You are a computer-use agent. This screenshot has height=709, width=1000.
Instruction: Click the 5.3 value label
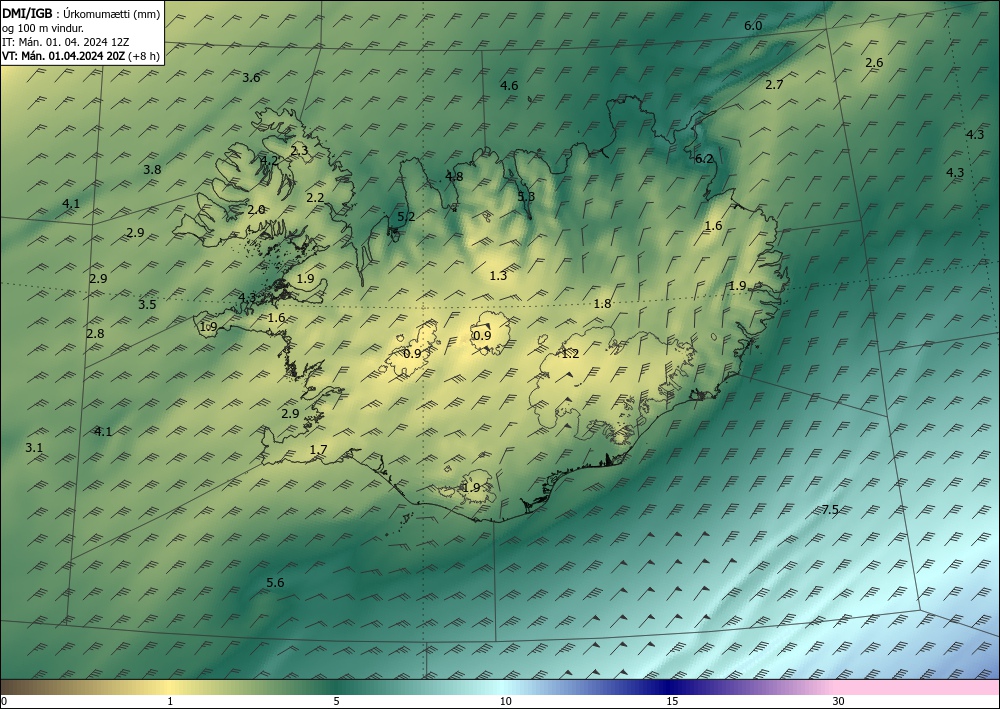[x=526, y=196]
